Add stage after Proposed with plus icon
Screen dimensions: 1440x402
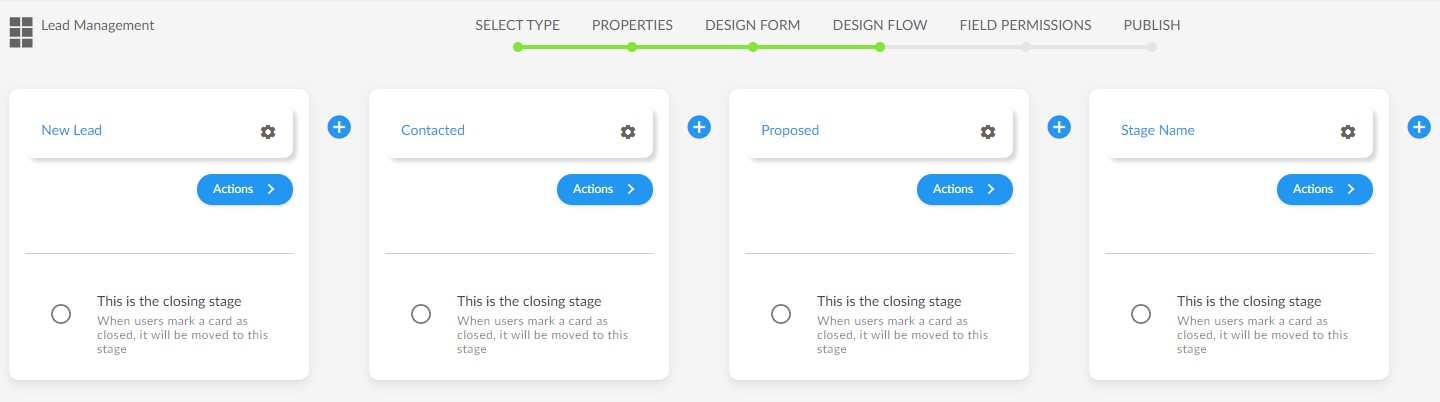1059,127
